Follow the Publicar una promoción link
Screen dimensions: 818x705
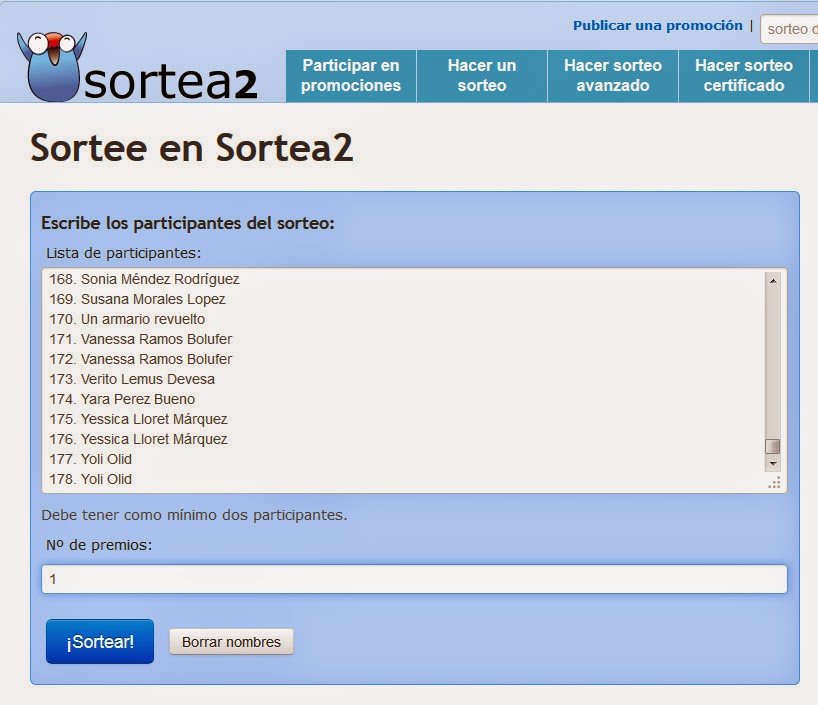(657, 26)
